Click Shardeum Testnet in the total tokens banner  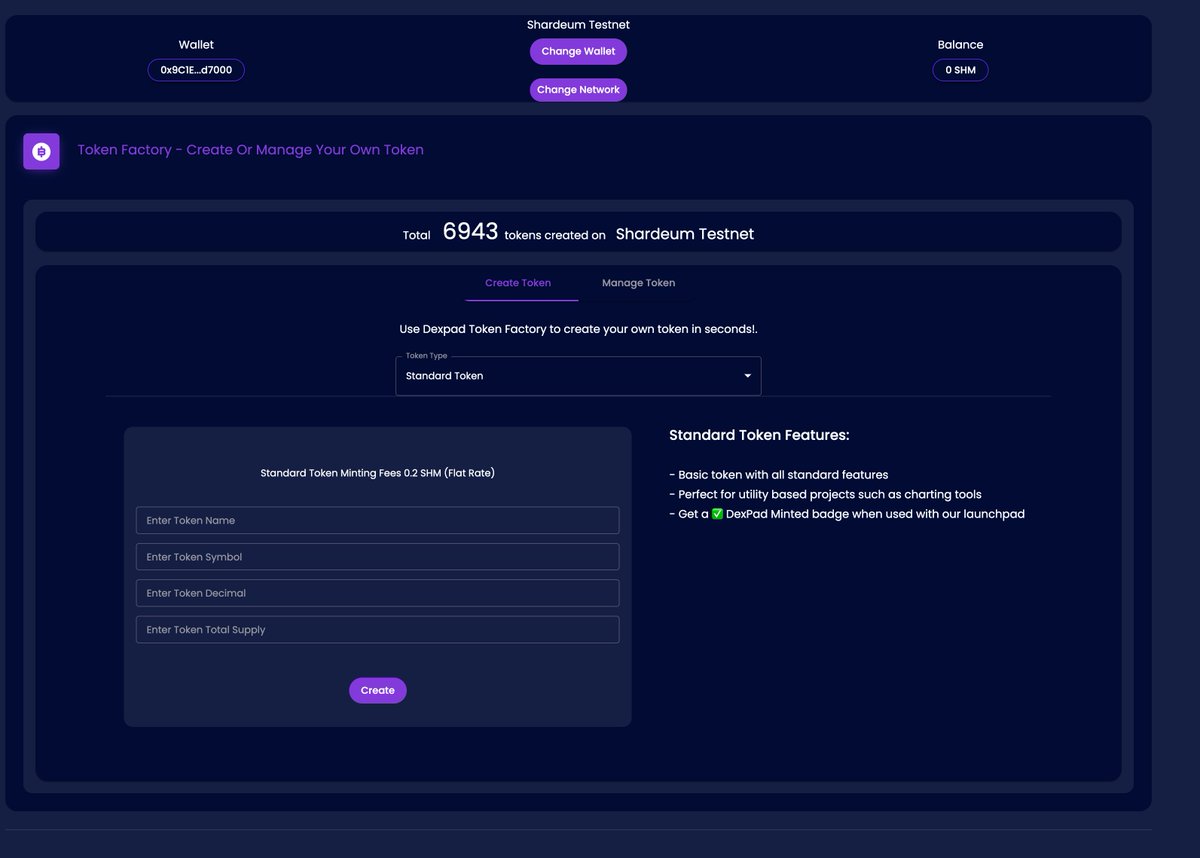pos(685,234)
